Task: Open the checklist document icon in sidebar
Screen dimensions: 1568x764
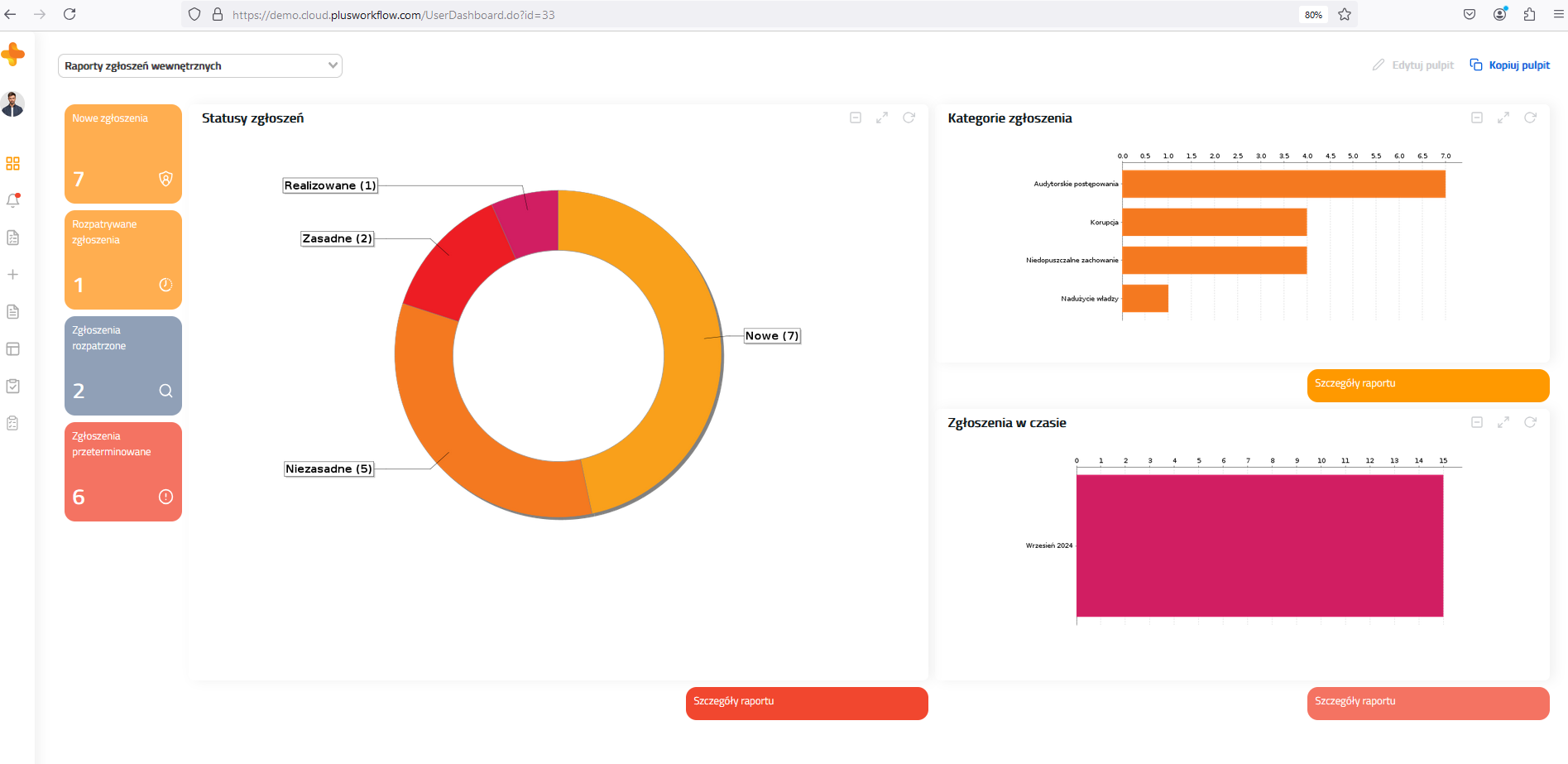Action: [12, 238]
